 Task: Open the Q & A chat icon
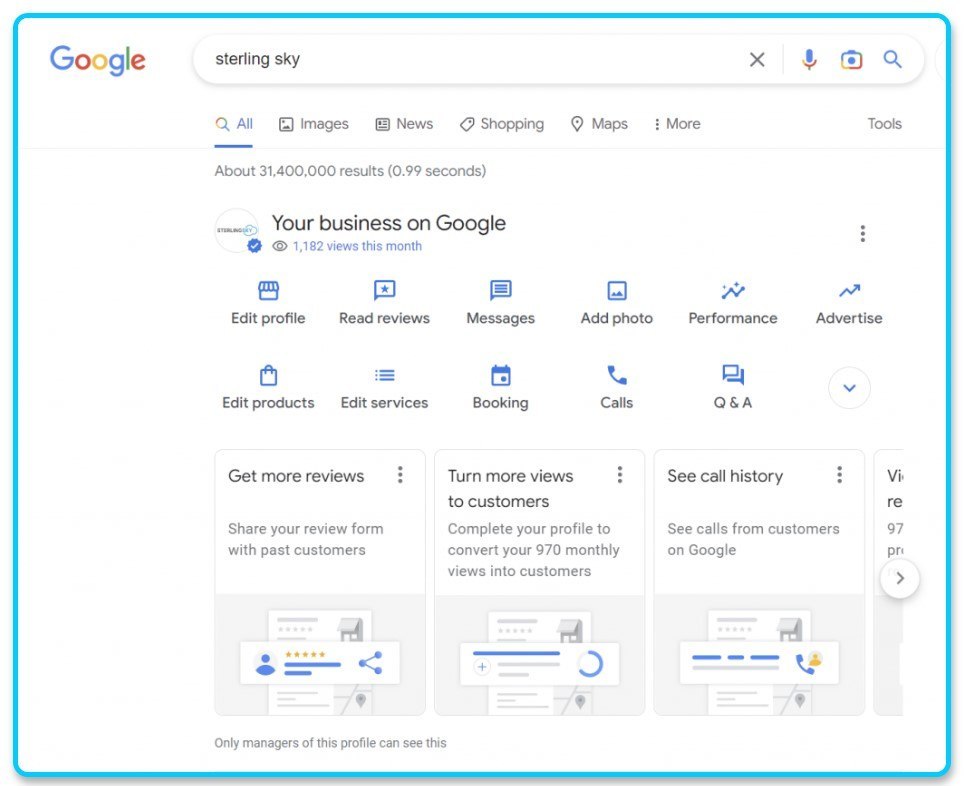click(x=733, y=374)
